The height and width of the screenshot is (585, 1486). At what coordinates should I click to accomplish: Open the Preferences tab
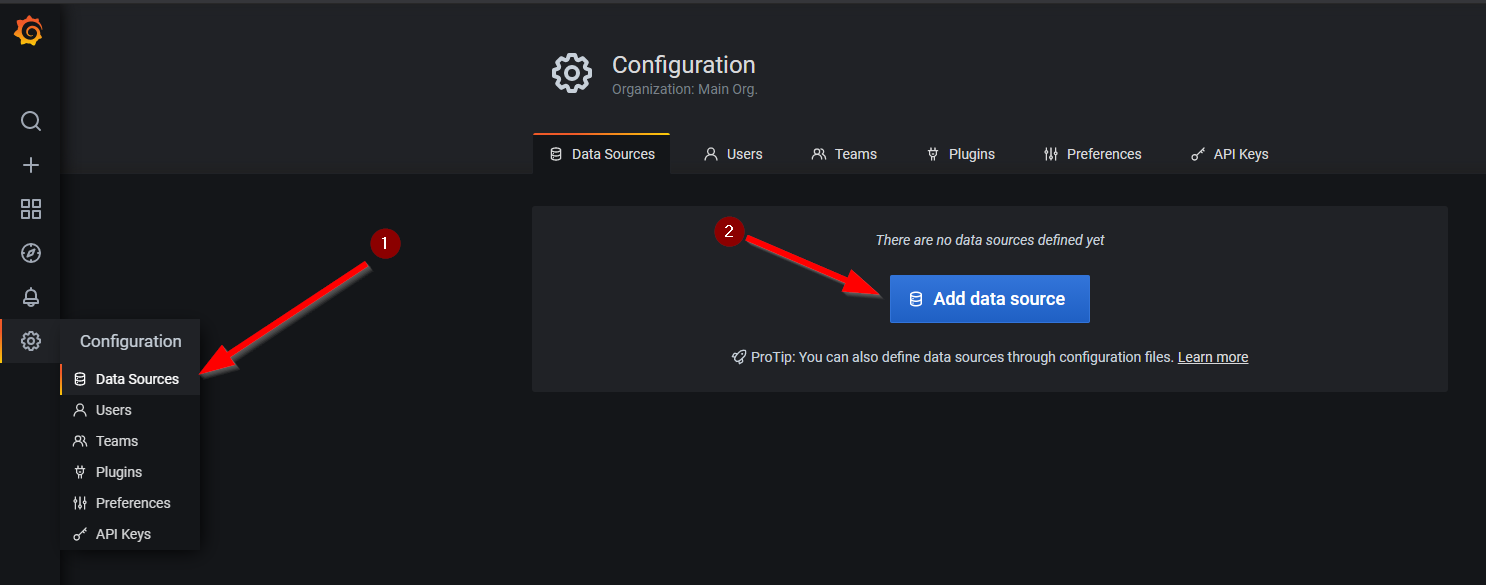point(1093,153)
